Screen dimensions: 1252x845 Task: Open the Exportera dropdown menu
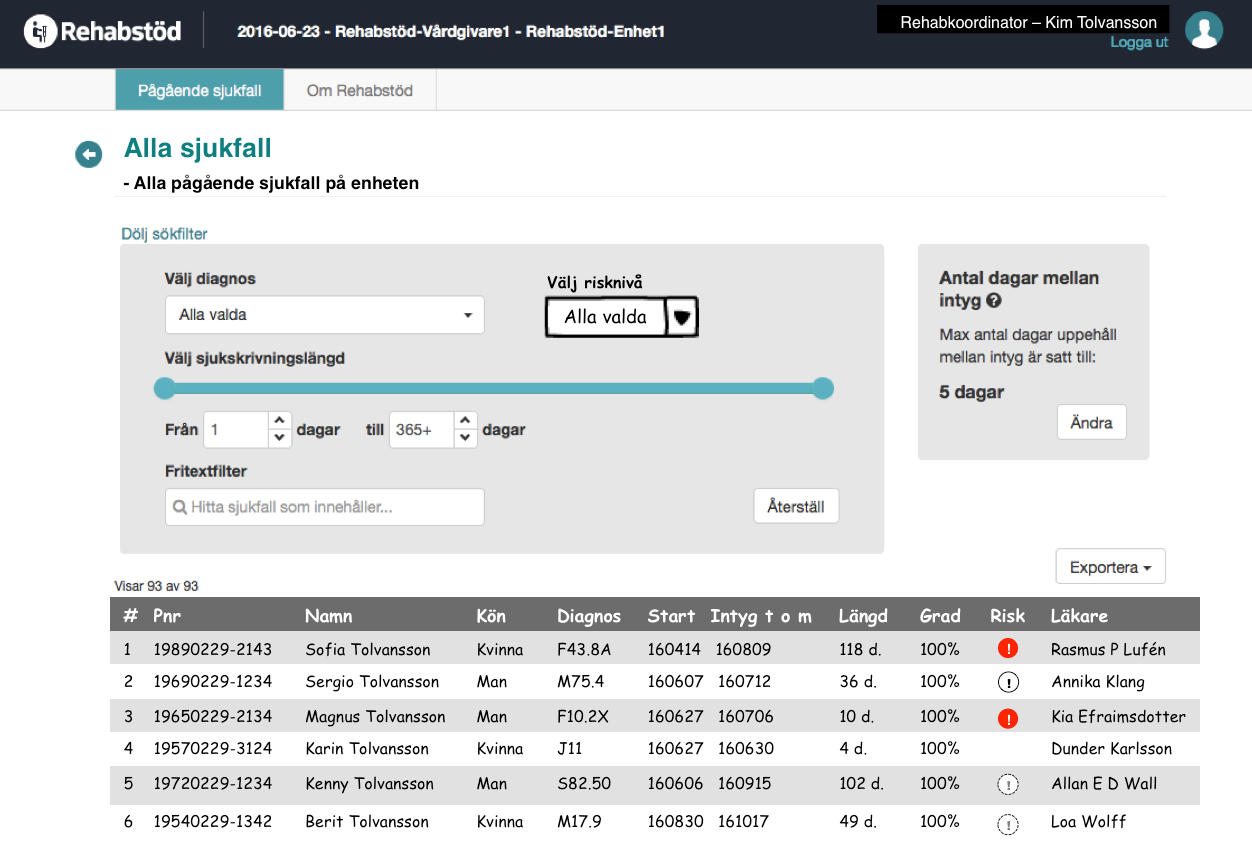click(x=1110, y=567)
